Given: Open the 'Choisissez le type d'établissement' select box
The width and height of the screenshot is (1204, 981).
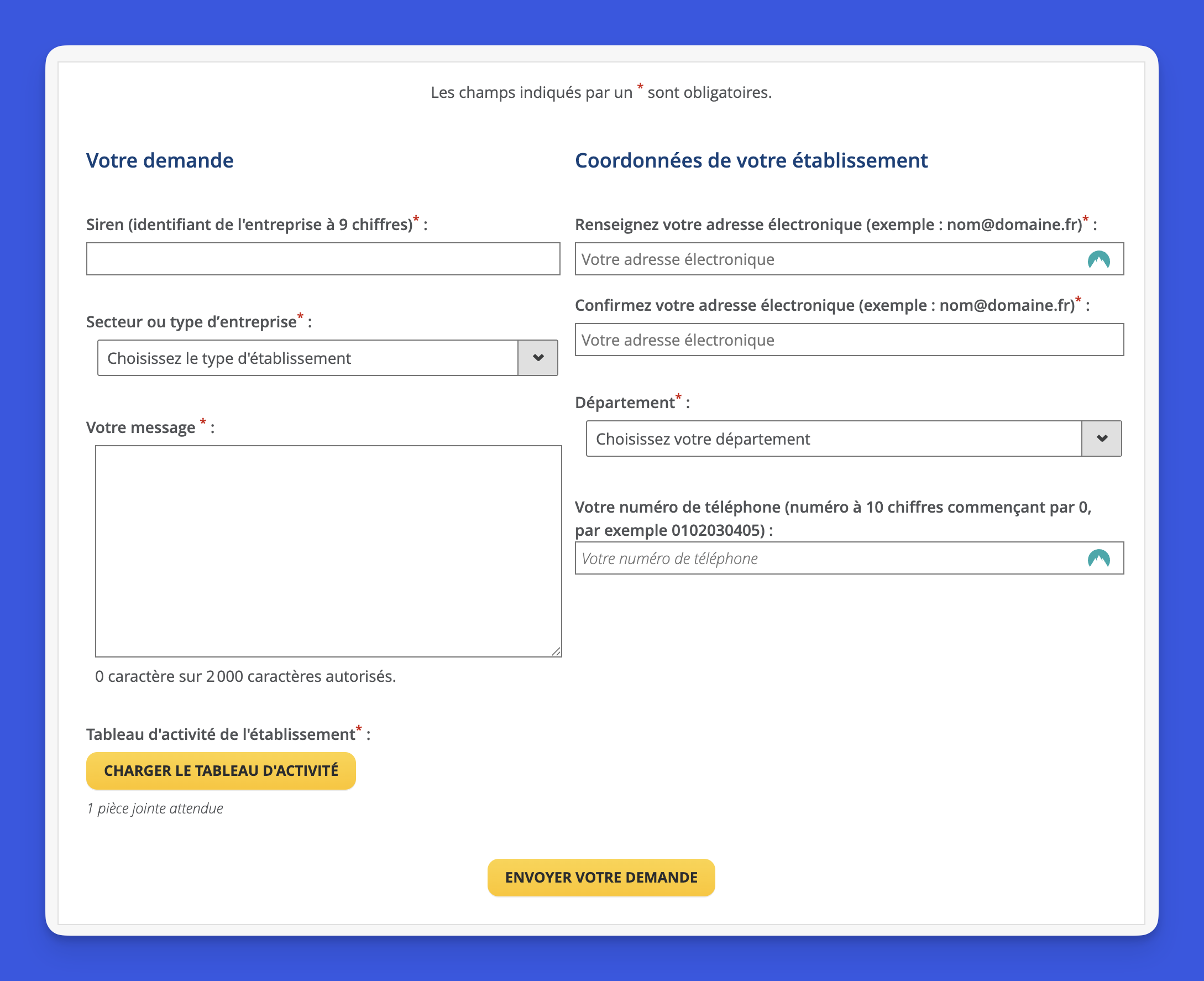Looking at the screenshot, I should pos(307,358).
